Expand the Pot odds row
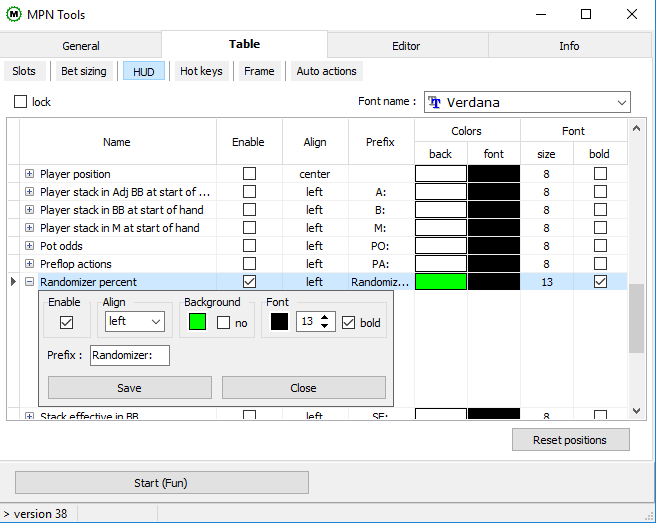 [29, 246]
